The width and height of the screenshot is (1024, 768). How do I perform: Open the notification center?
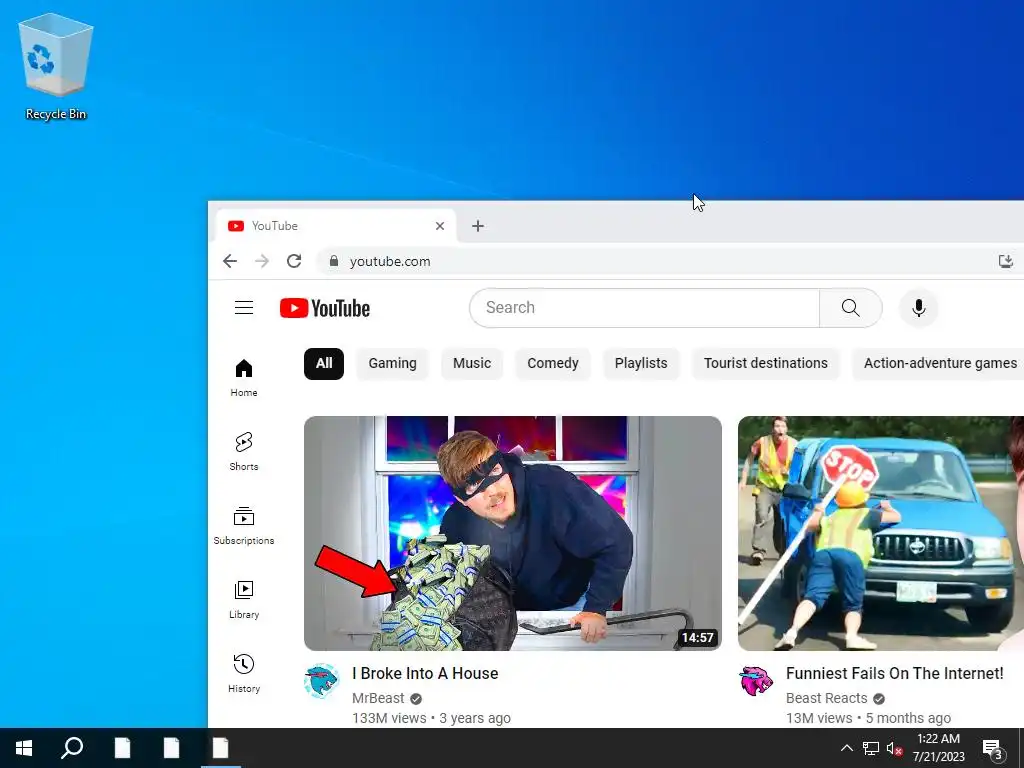[993, 748]
